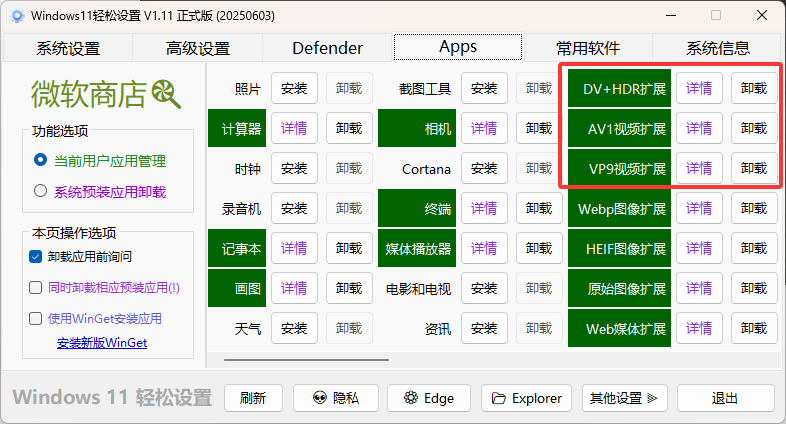Image resolution: width=786 pixels, height=424 pixels.
Task: Install the 资讯 app
Action: pyautogui.click(x=484, y=328)
